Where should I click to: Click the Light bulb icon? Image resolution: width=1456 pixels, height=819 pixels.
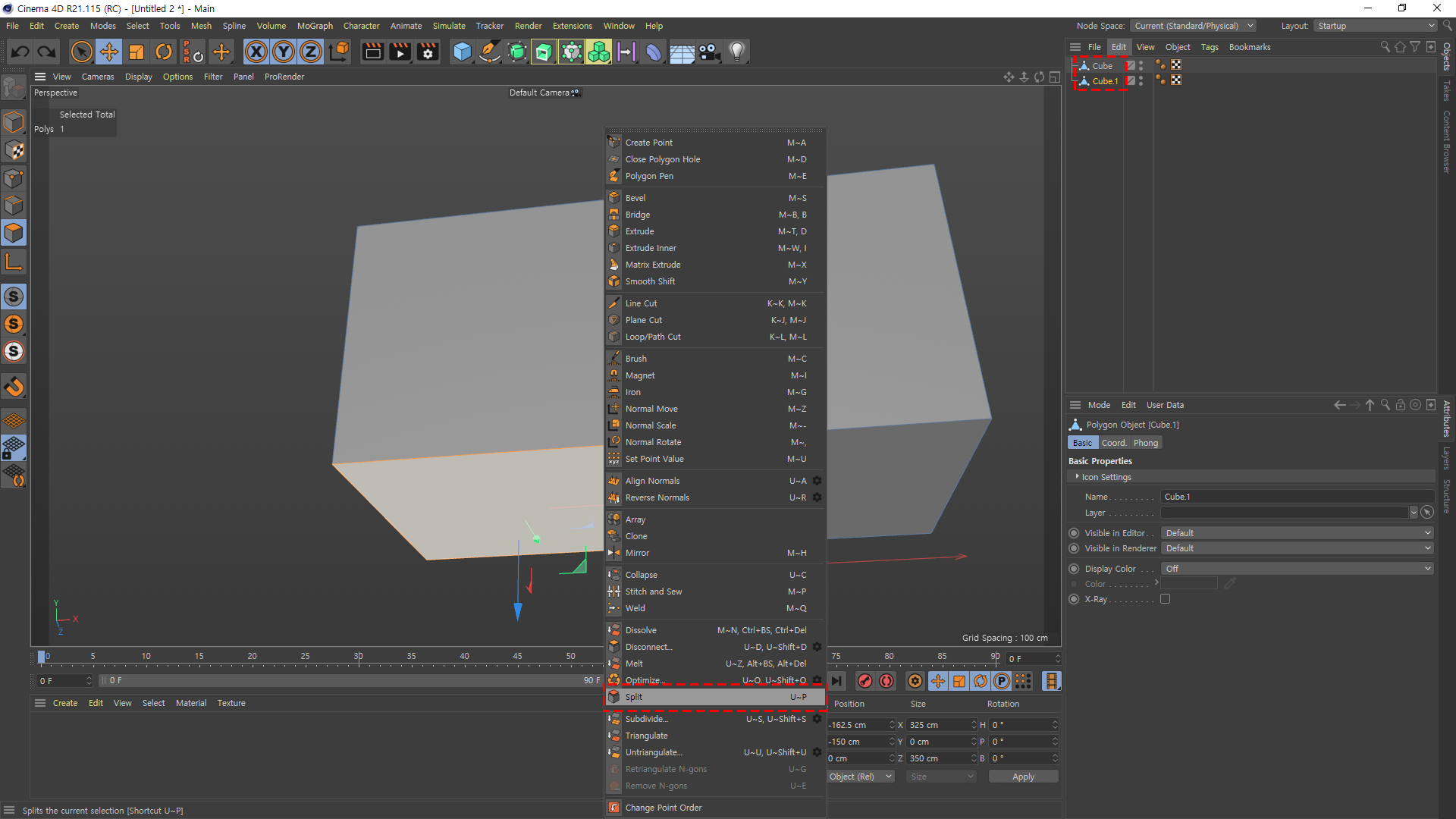pos(736,52)
